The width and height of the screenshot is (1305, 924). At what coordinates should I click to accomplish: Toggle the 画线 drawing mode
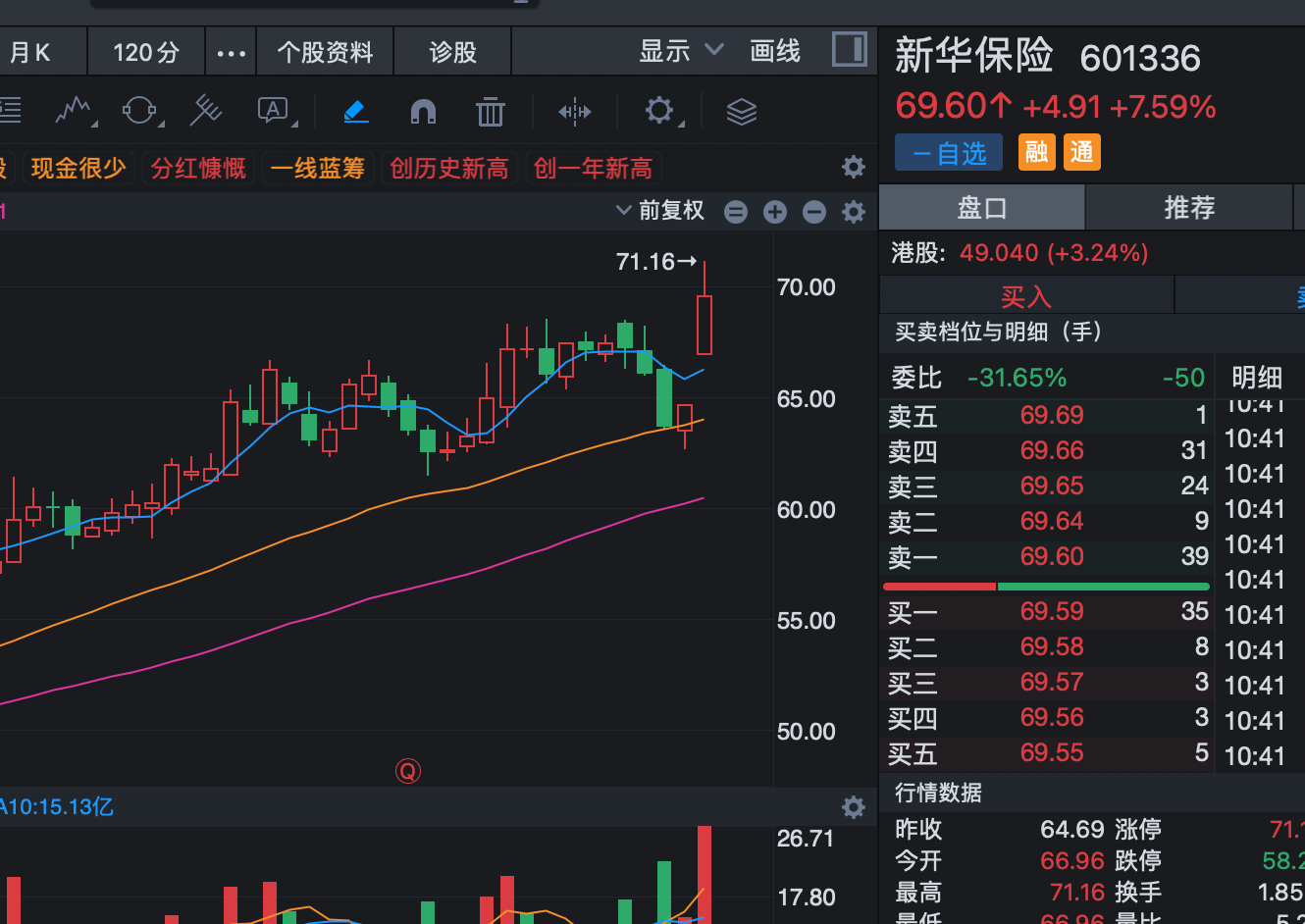pos(775,51)
